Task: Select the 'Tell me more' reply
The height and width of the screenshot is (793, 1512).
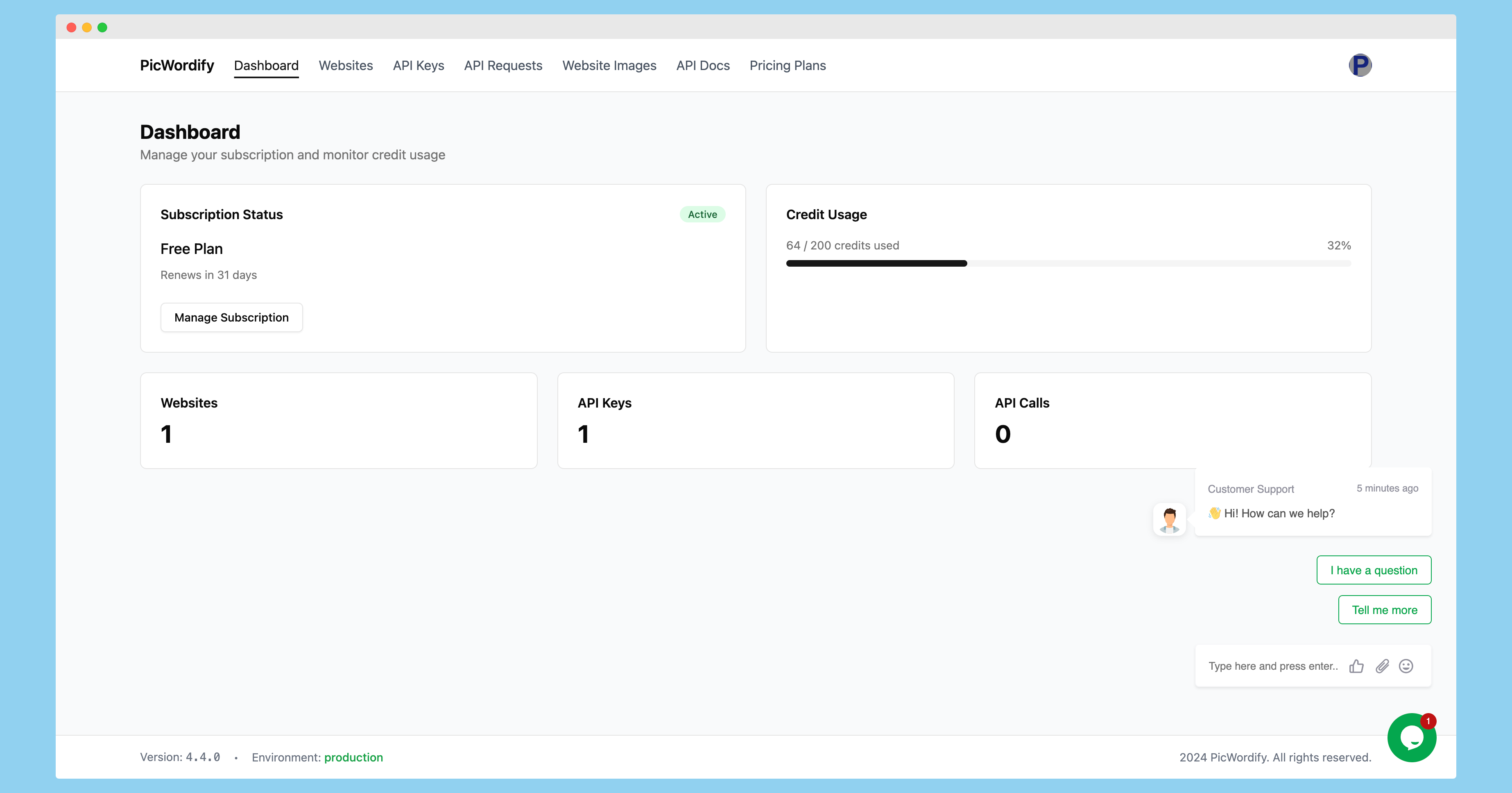Action: tap(1384, 610)
